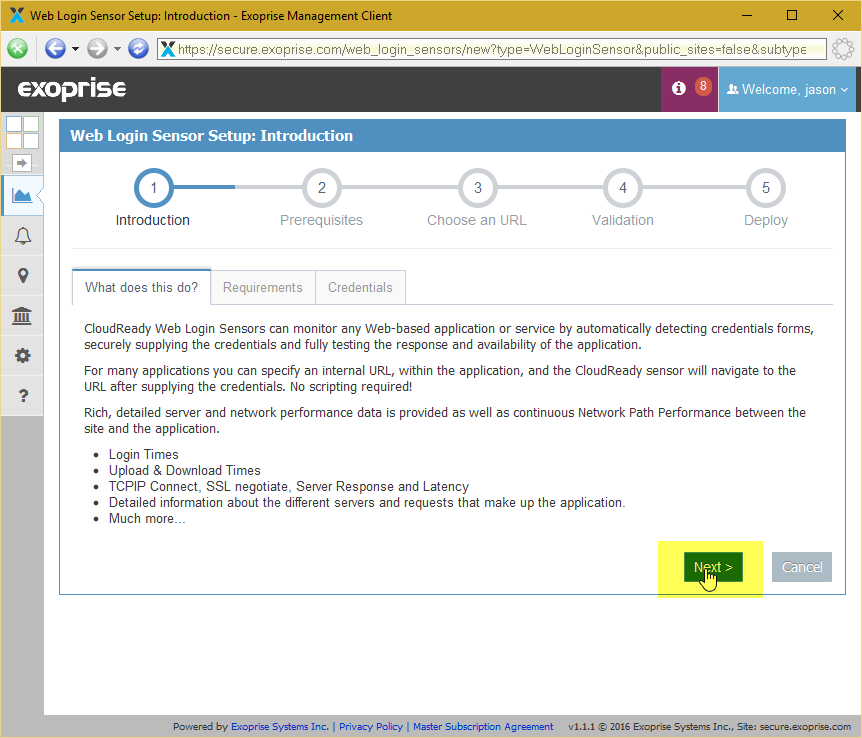This screenshot has width=862, height=738.
Task: Click the Cancel button
Action: point(802,567)
